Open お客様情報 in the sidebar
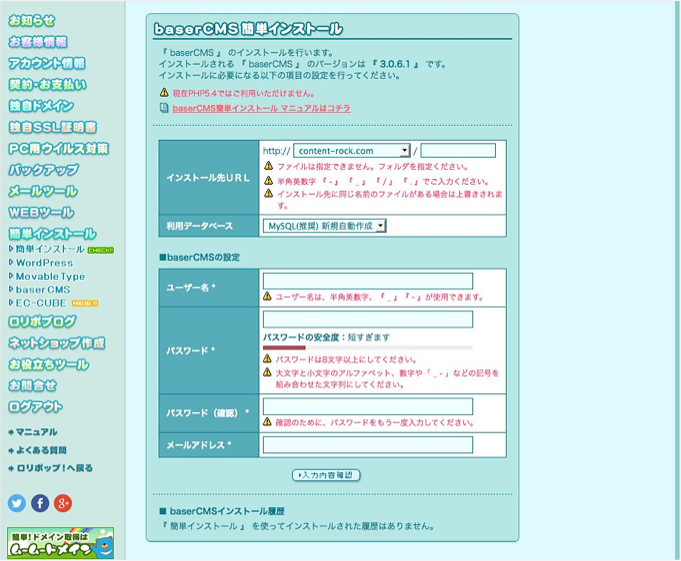Screen dimensions: 681x561 point(38,42)
